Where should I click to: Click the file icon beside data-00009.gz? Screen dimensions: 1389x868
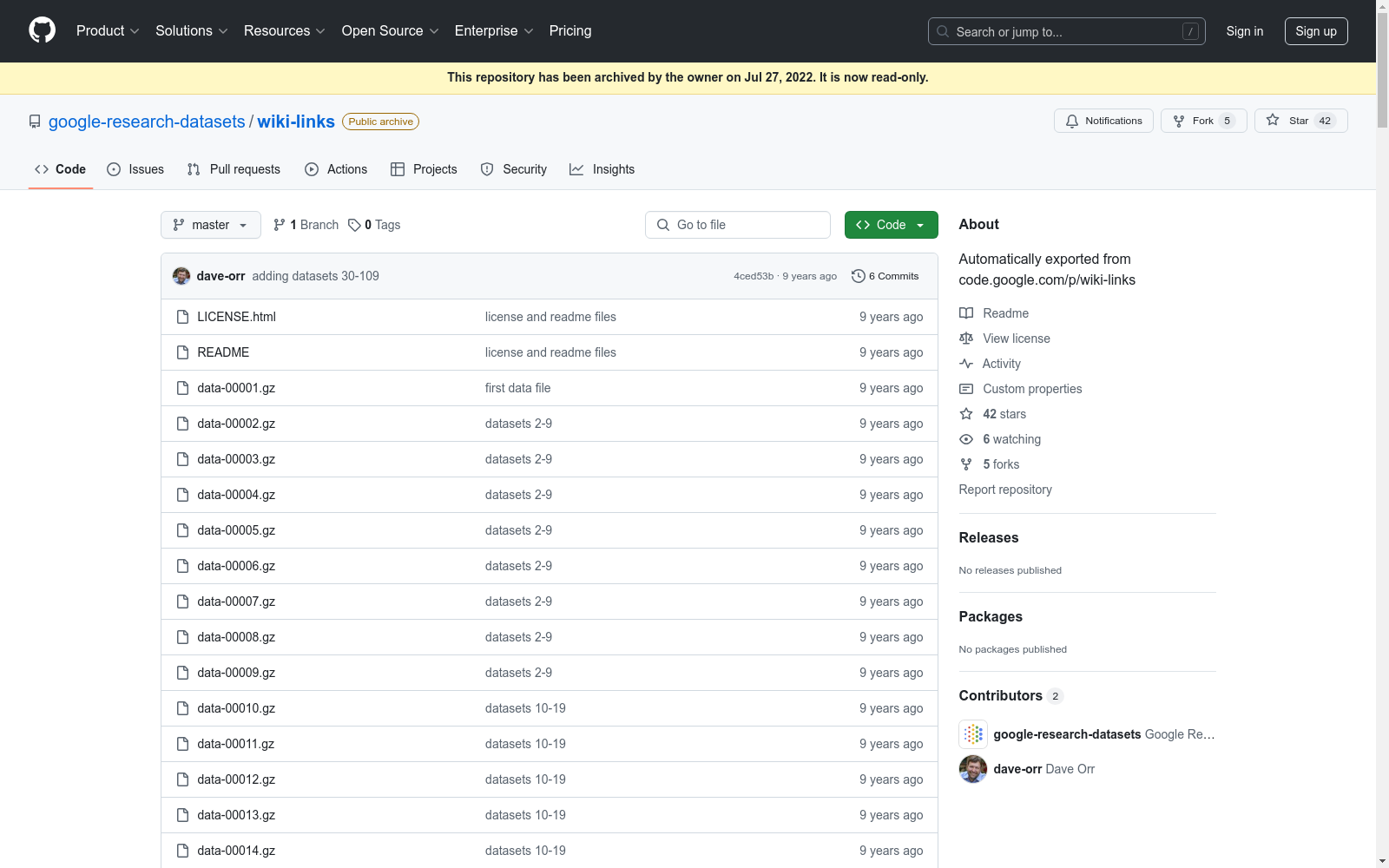(182, 673)
